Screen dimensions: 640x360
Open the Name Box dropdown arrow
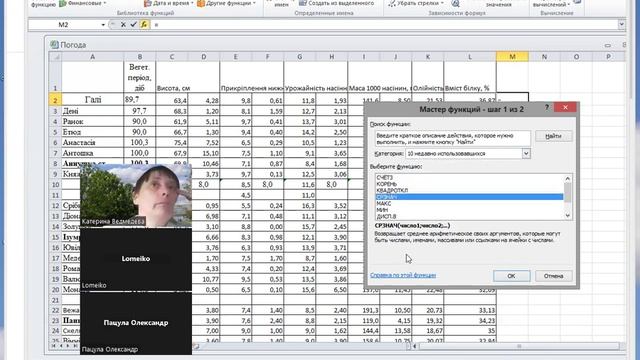pyautogui.click(x=103, y=25)
